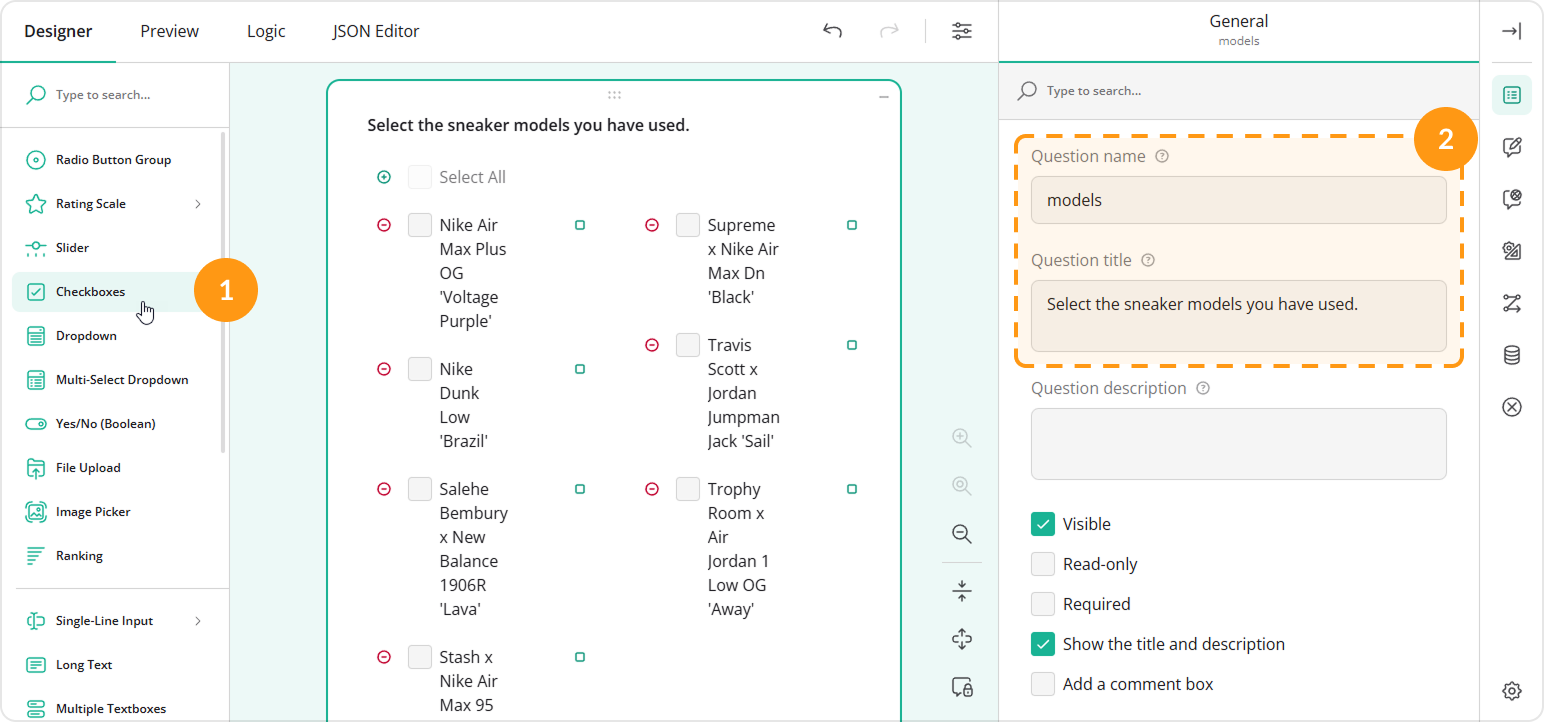The height and width of the screenshot is (722, 1544).
Task: Open the comment-with-x sidebar icon
Action: coord(1512,199)
